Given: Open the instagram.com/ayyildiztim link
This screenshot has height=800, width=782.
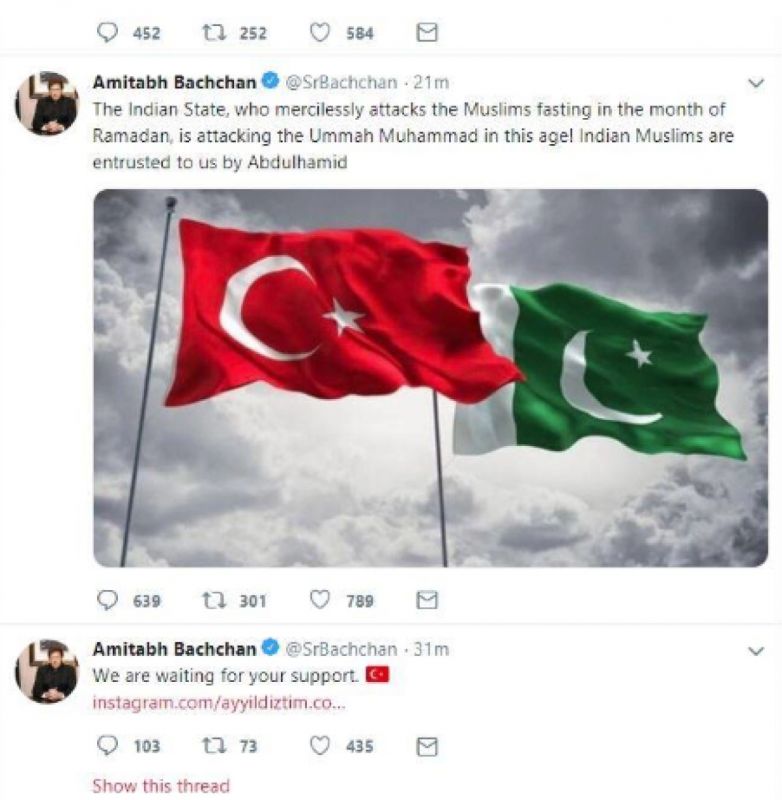Looking at the screenshot, I should pos(219,703).
